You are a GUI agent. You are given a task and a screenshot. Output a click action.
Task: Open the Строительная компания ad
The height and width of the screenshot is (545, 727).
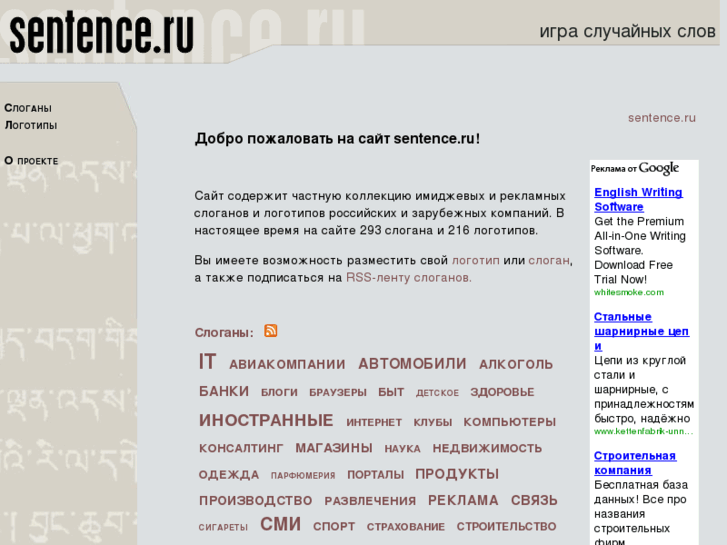tap(635, 463)
